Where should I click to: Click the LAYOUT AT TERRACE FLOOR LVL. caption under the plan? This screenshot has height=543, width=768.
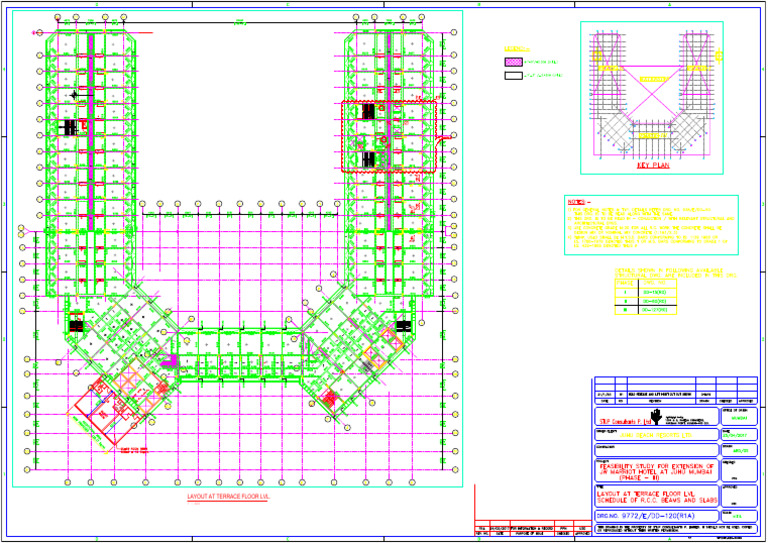pyautogui.click(x=228, y=496)
